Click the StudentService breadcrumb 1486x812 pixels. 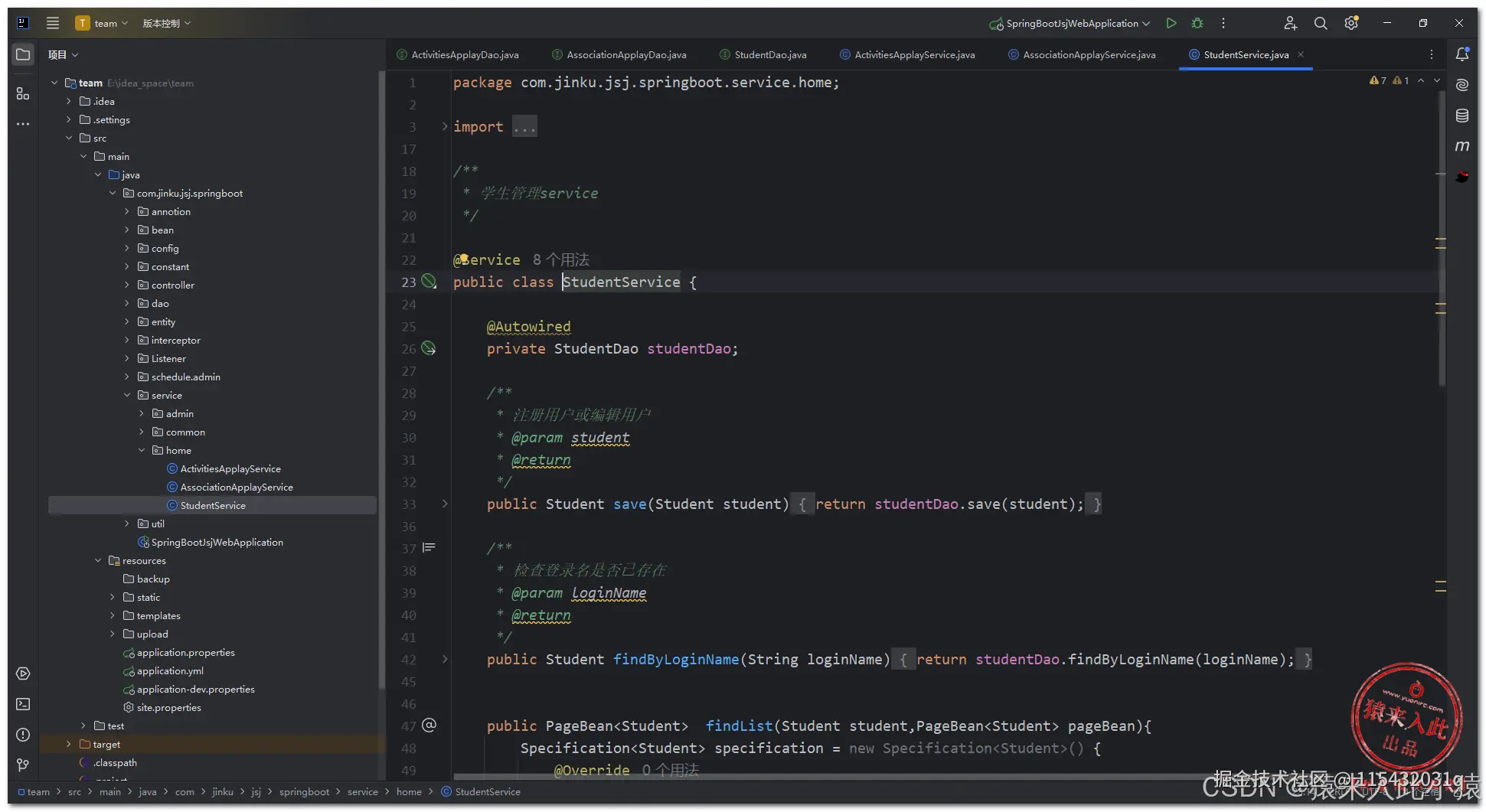pos(481,791)
